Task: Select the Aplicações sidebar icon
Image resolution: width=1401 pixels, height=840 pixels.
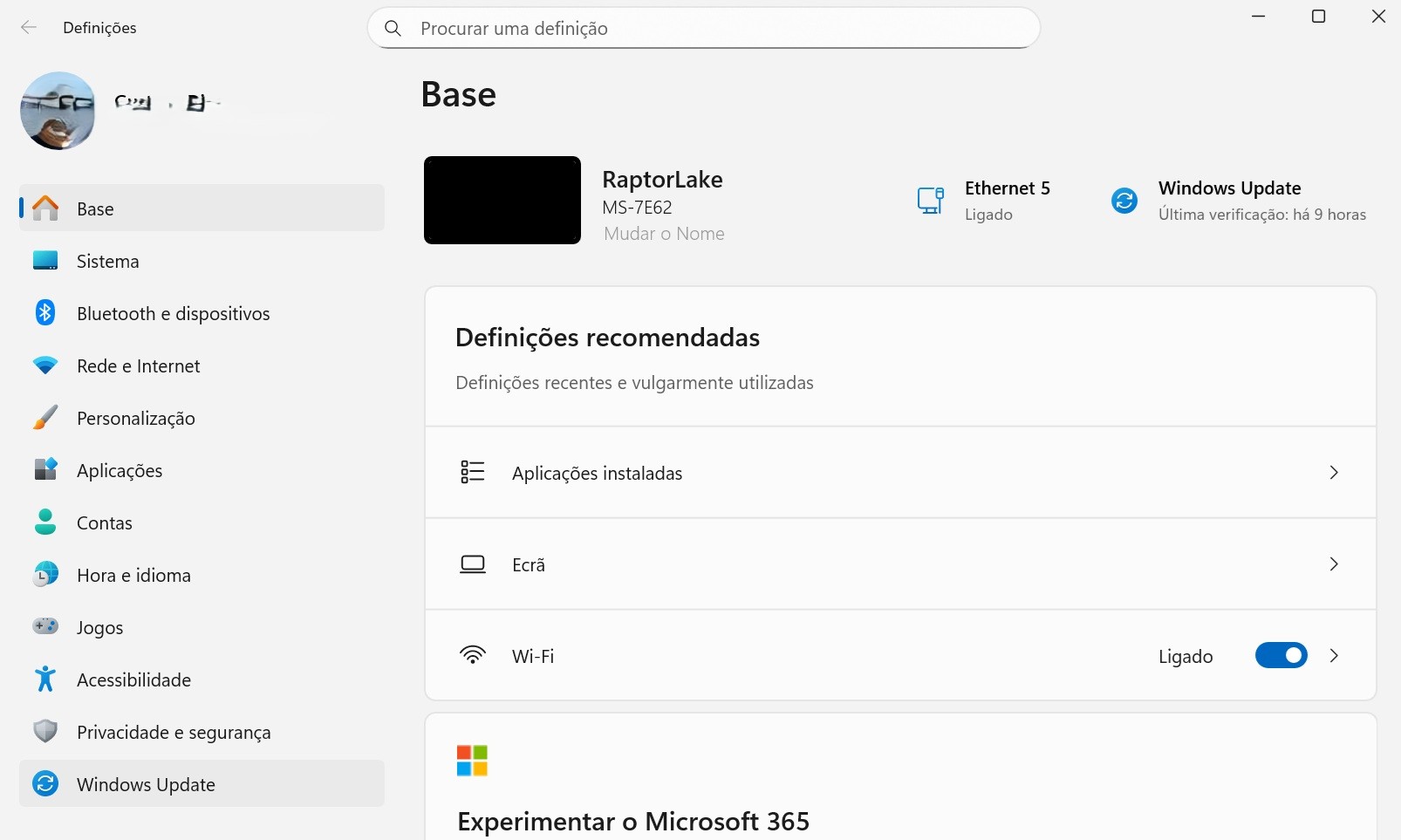Action: [45, 470]
